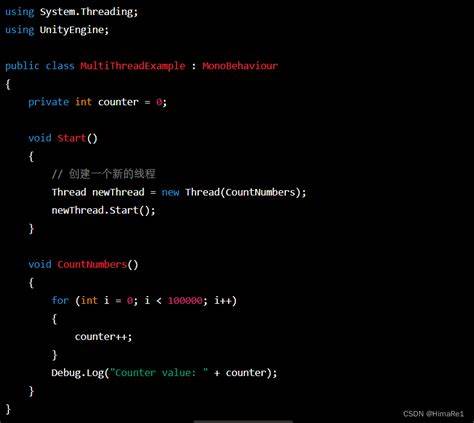Click the for keyword
This screenshot has height=423, width=474.
60,300
